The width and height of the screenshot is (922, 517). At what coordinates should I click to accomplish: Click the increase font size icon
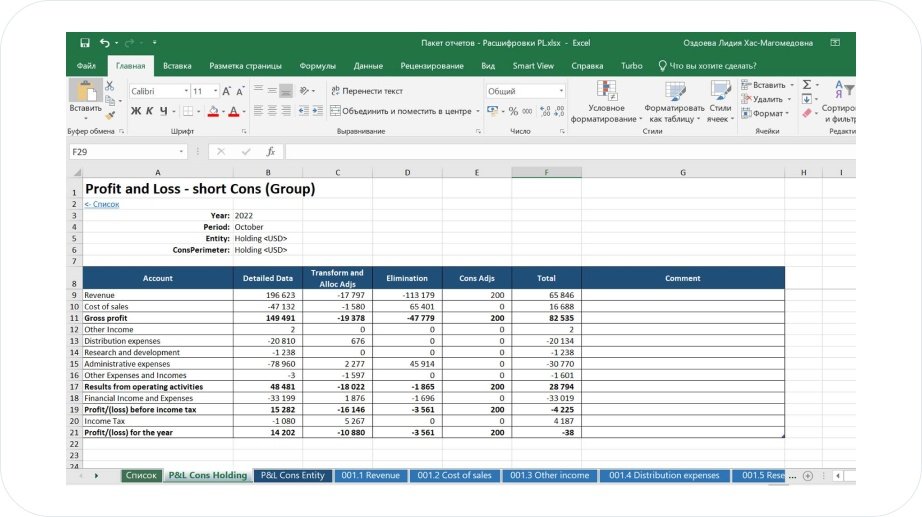tap(227, 91)
